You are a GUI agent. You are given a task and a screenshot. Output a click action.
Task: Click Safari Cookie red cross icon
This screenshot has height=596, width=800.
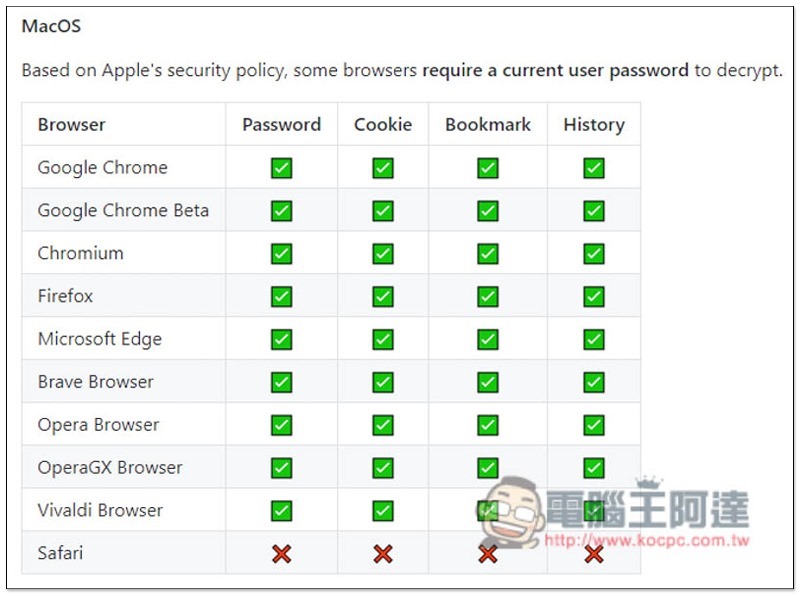[x=383, y=554]
